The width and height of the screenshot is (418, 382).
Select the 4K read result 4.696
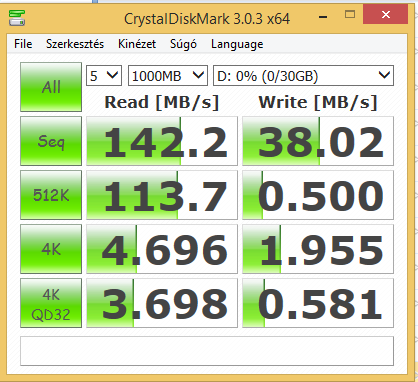162,249
